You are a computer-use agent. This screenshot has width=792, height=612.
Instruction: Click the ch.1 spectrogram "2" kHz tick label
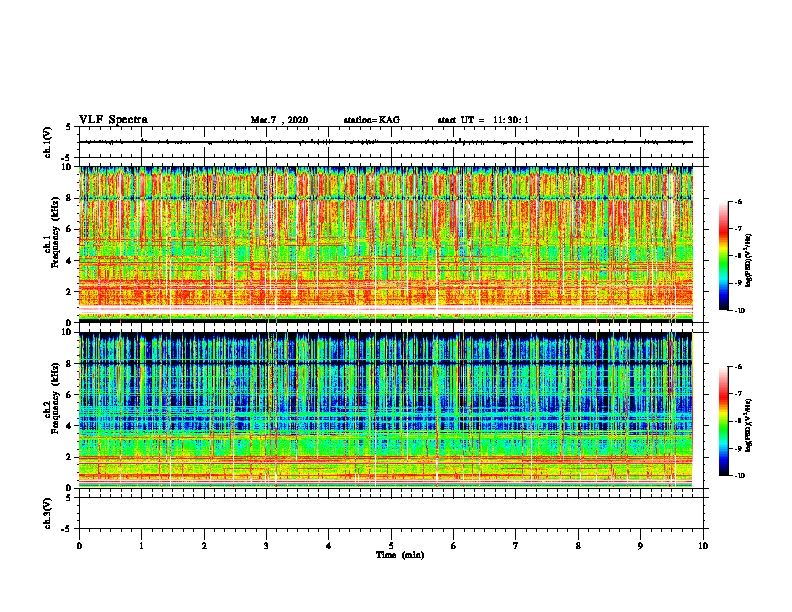tap(70, 291)
